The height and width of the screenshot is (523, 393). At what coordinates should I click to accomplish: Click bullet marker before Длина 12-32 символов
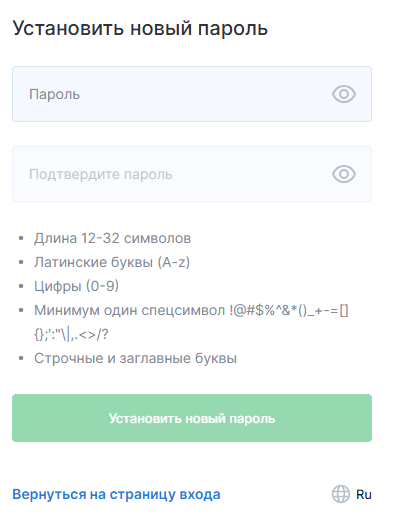pos(21,238)
